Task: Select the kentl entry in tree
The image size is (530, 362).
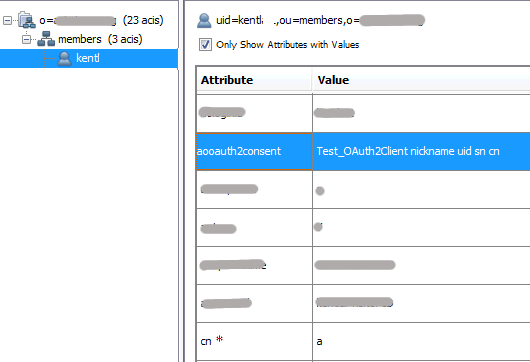Action: [89, 58]
